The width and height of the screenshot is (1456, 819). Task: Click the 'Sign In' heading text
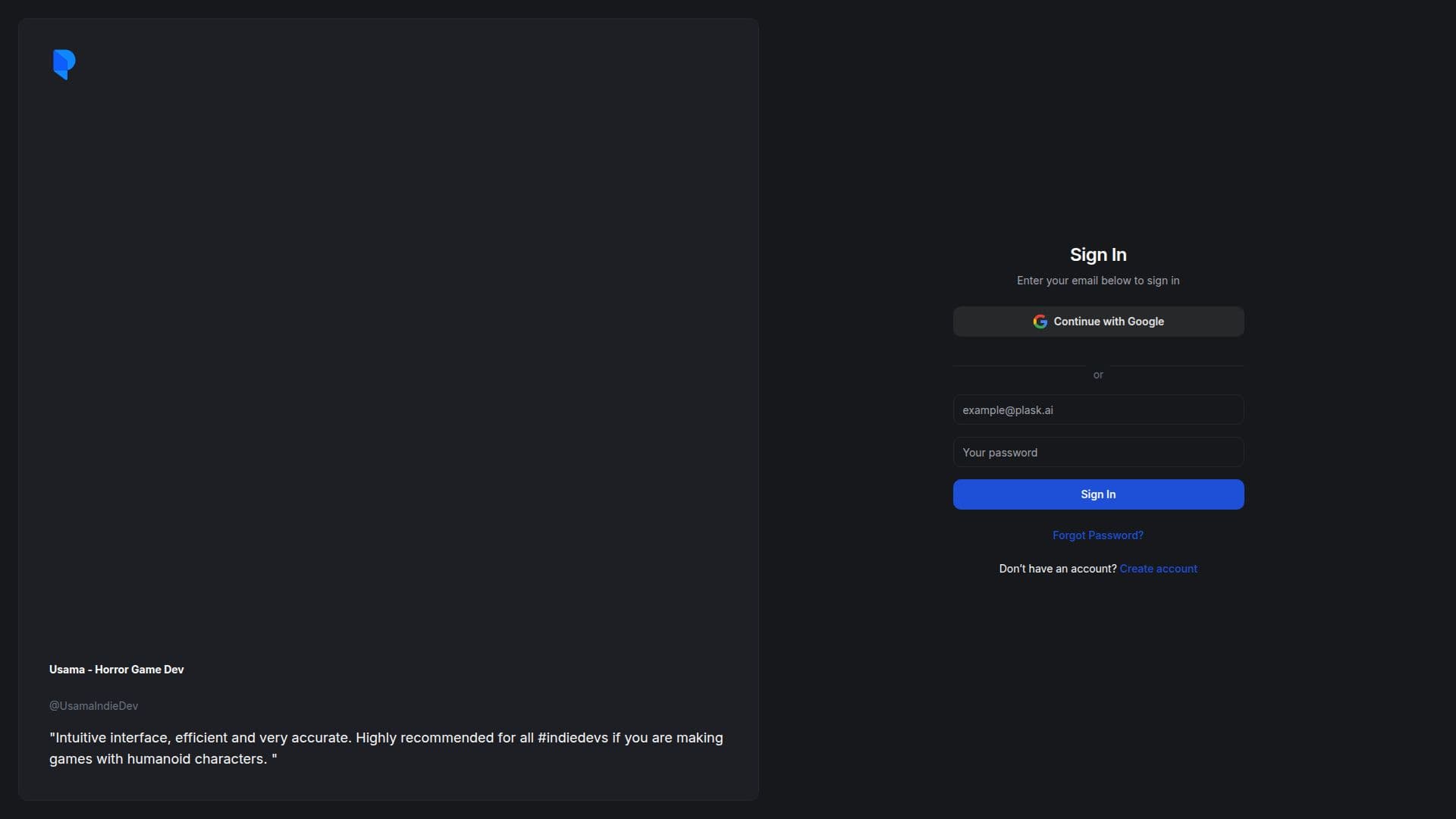tap(1097, 255)
